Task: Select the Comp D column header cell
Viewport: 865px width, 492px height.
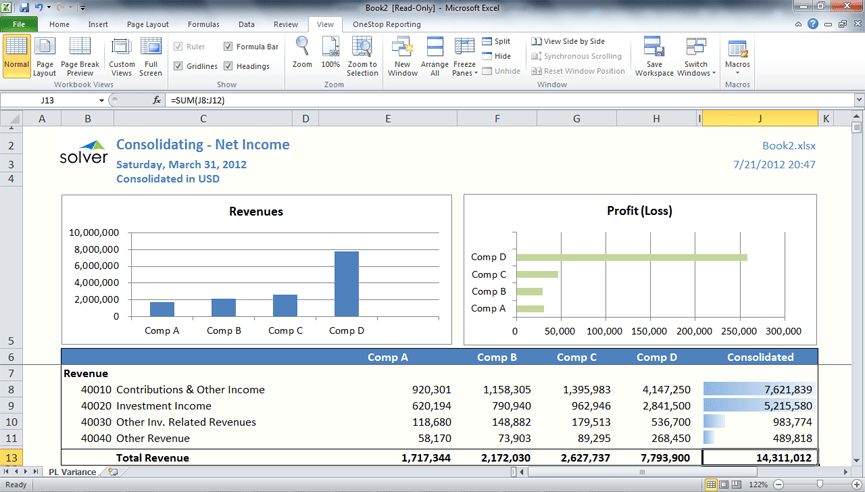Action: point(656,357)
